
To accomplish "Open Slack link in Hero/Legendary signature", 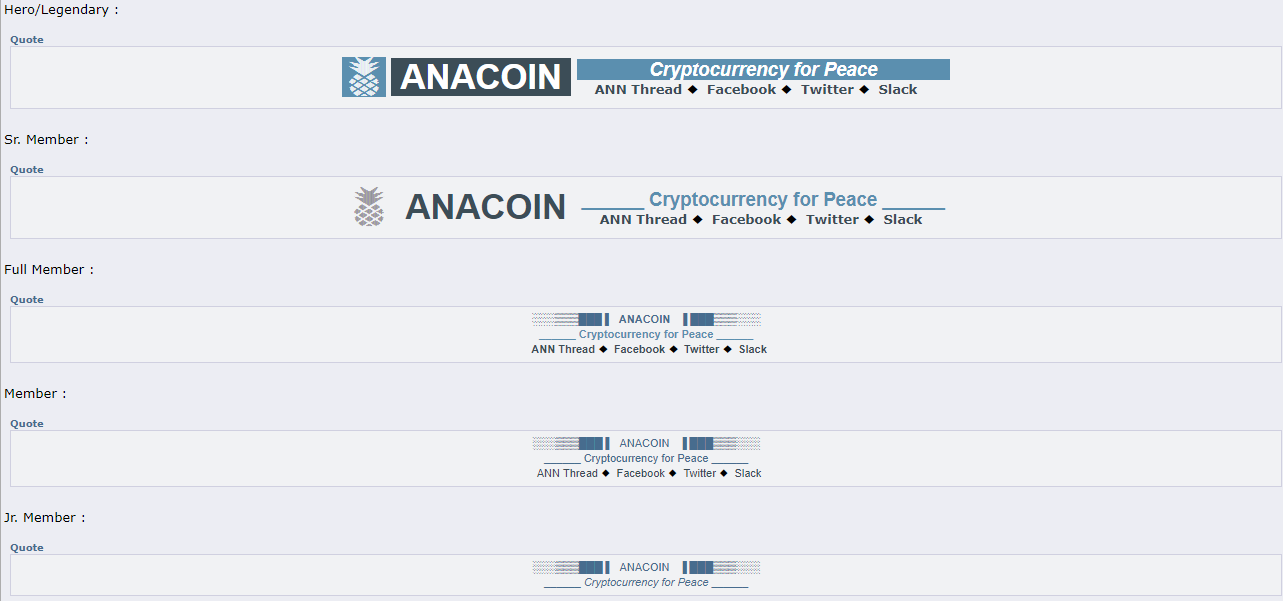I will 898,90.
